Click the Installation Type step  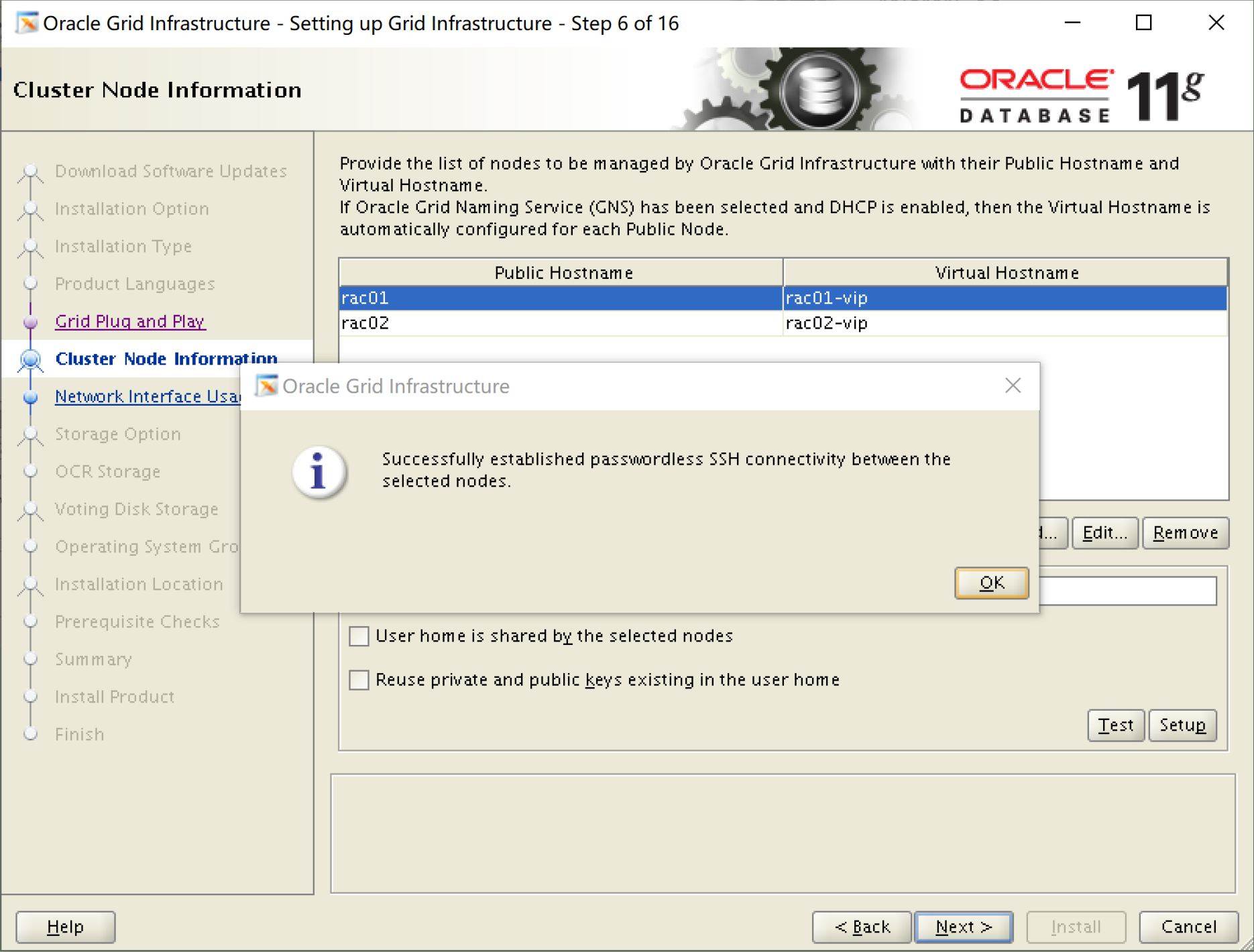point(123,246)
